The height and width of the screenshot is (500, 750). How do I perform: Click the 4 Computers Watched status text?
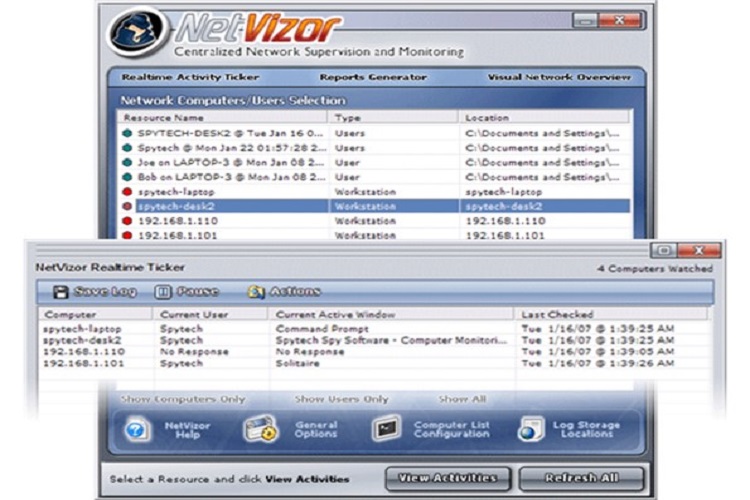[654, 268]
